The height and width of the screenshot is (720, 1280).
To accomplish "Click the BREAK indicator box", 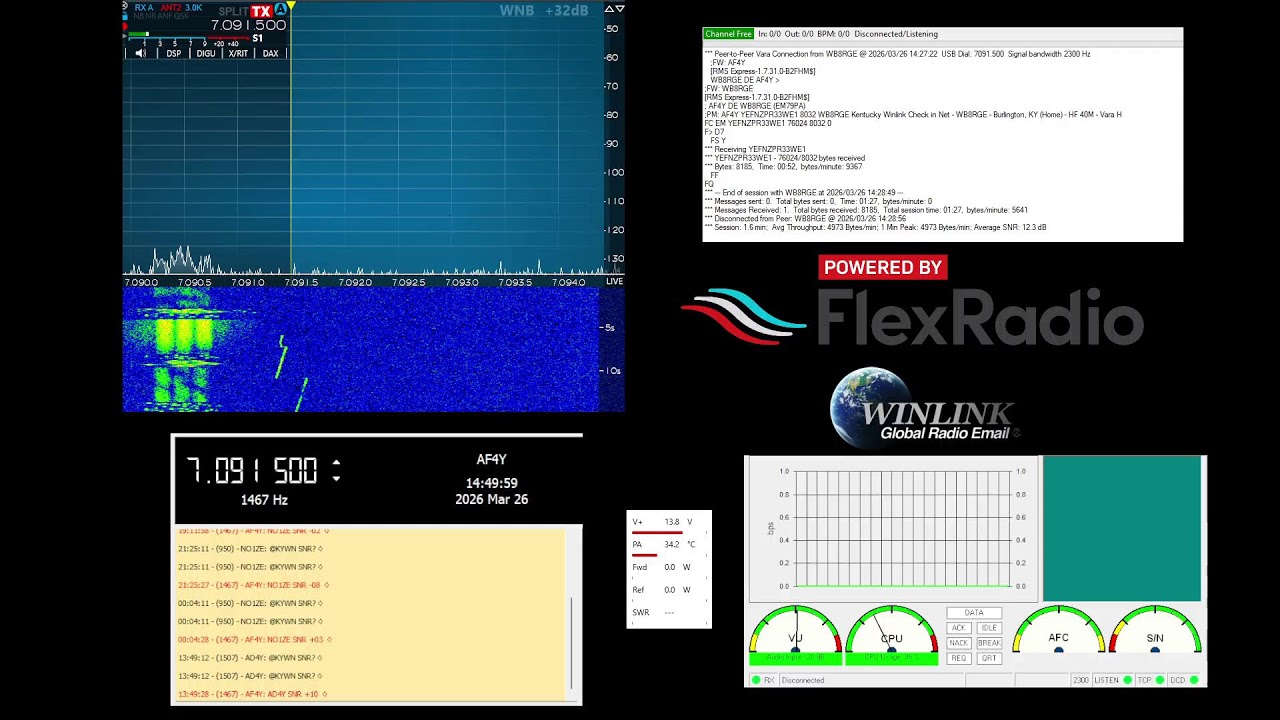I will [989, 643].
